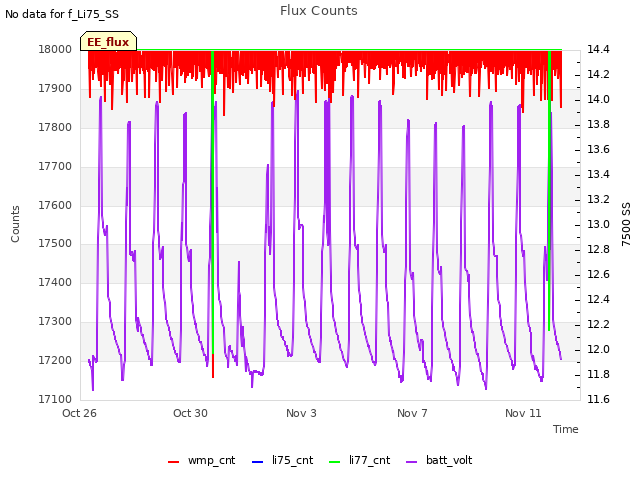
Task: Click the 12.4 right-axis tick label
Action: pos(598,300)
